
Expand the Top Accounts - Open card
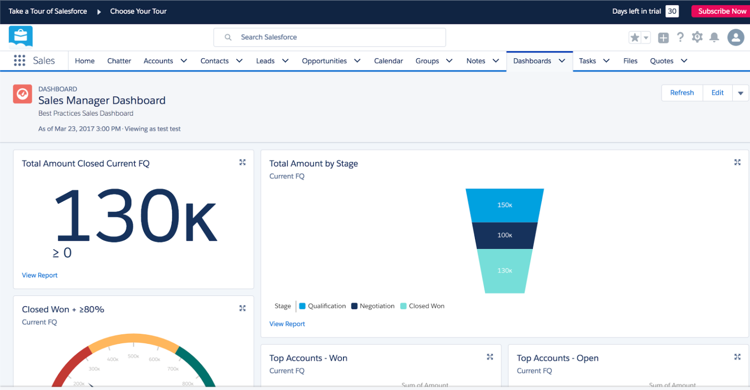[x=738, y=357]
